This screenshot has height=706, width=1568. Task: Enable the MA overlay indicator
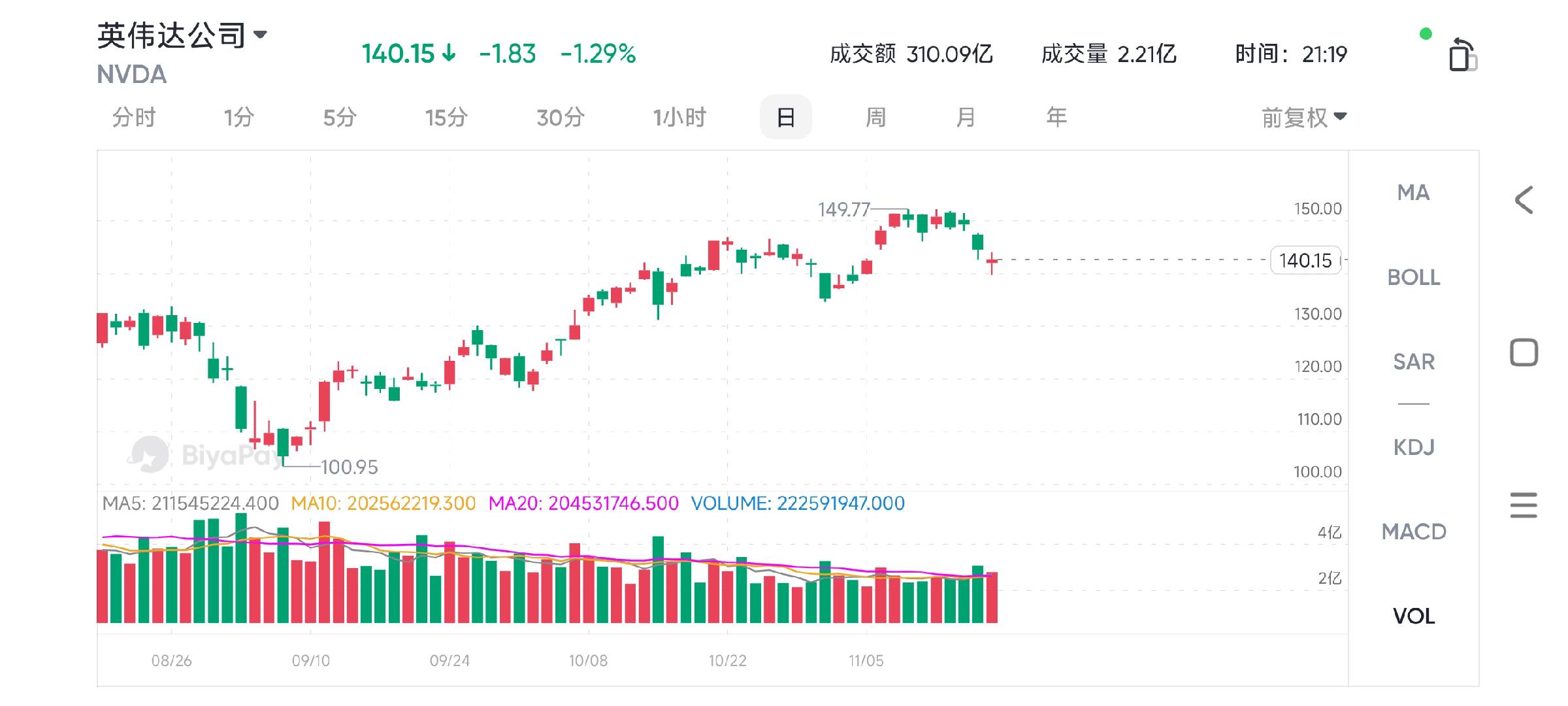[1413, 193]
